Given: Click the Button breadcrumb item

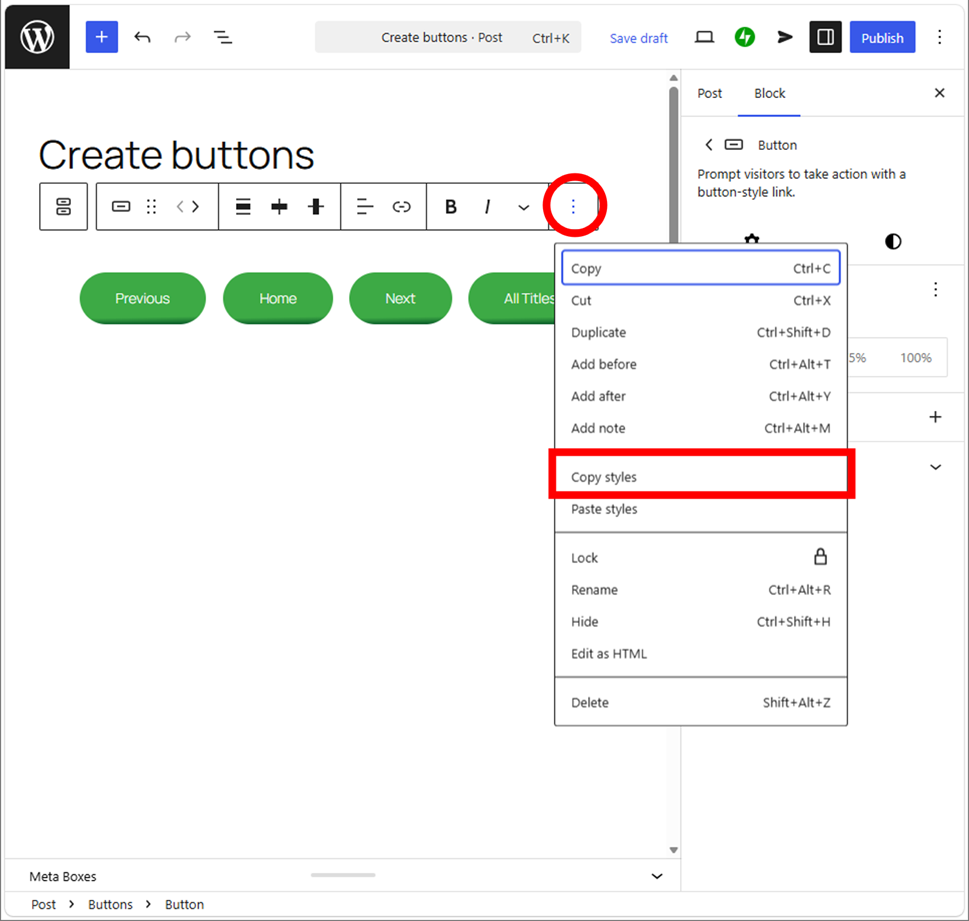Looking at the screenshot, I should (184, 904).
